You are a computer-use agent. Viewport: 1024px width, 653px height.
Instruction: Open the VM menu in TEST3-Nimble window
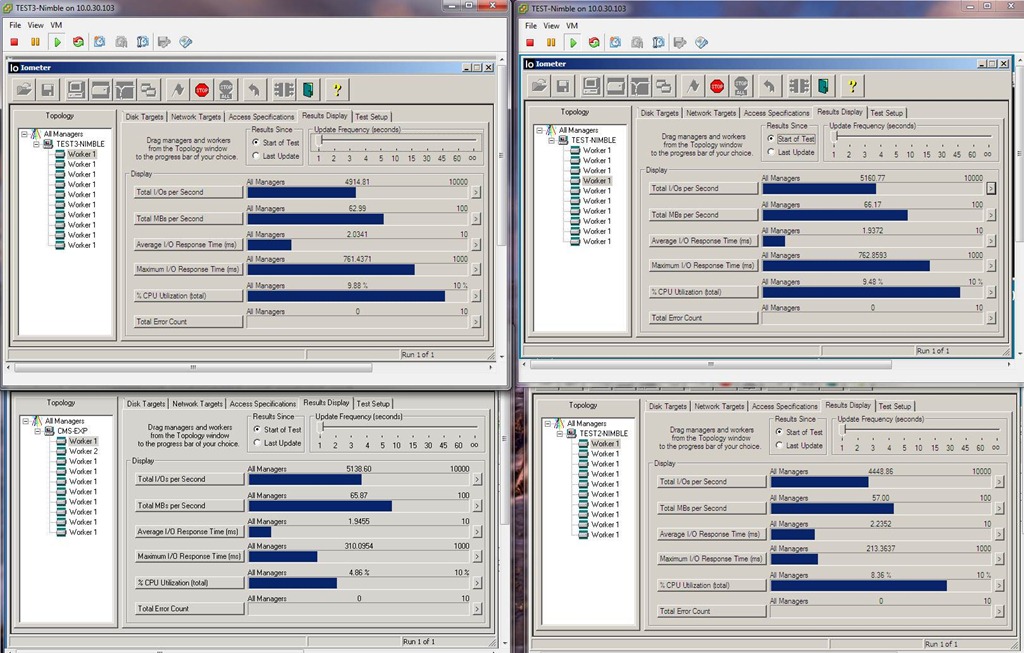pyautogui.click(x=57, y=25)
